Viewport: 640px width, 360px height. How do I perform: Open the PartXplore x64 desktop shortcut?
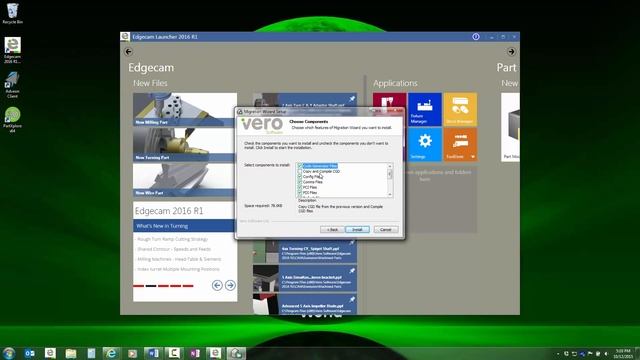tap(12, 120)
